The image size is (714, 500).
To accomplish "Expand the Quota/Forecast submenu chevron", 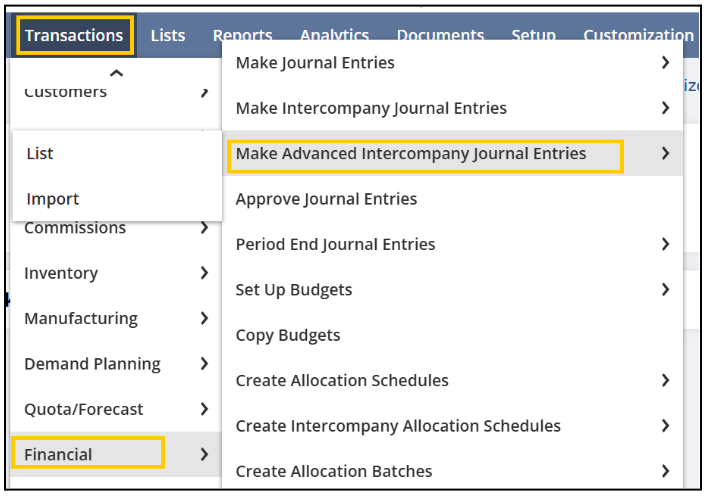I will click(x=204, y=409).
